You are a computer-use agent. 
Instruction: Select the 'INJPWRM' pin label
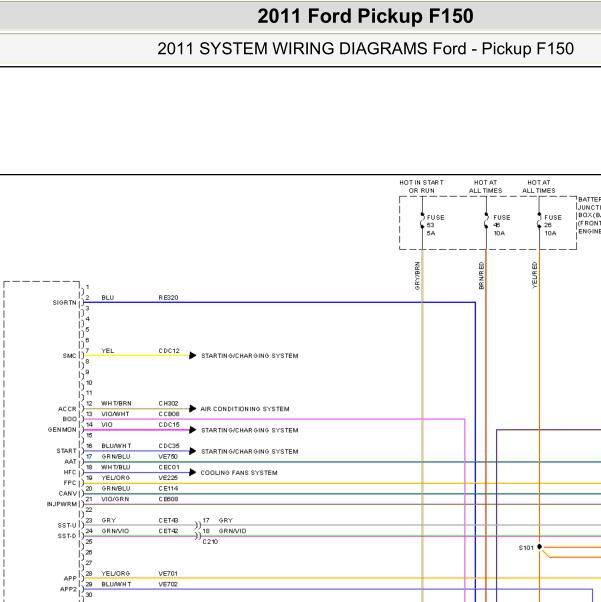tap(62, 504)
